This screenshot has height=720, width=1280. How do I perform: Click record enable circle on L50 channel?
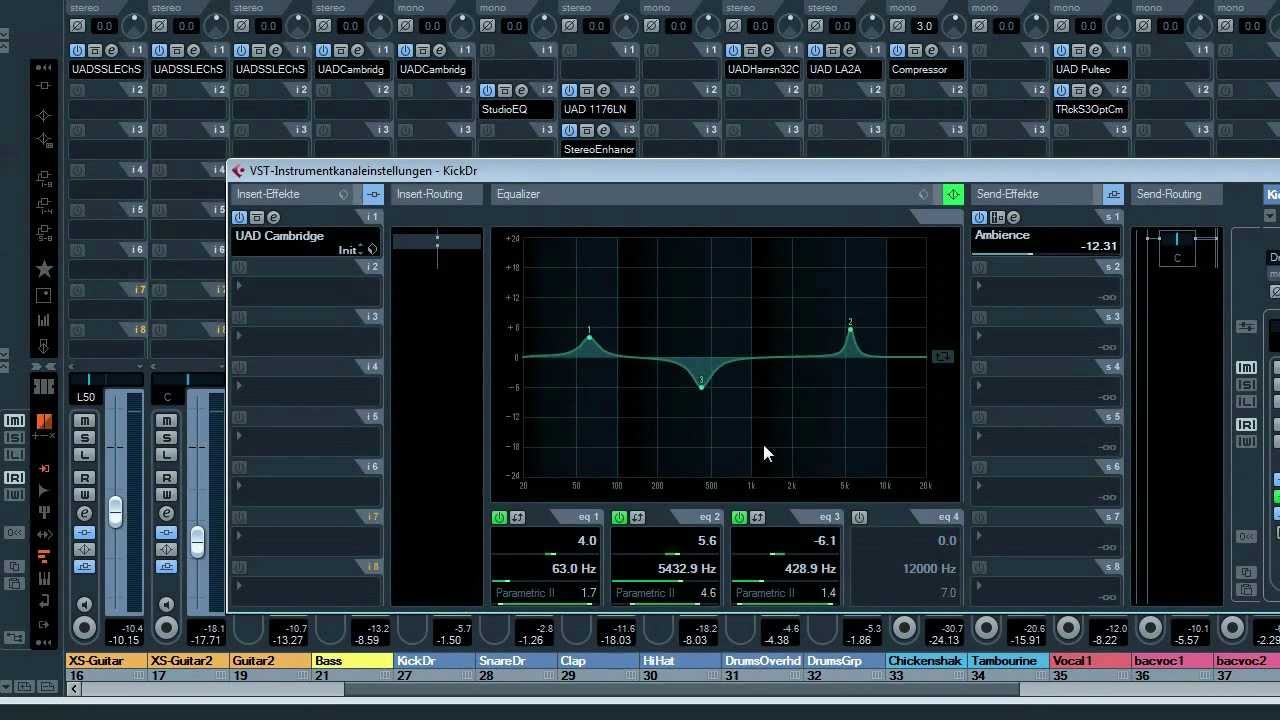pos(85,628)
